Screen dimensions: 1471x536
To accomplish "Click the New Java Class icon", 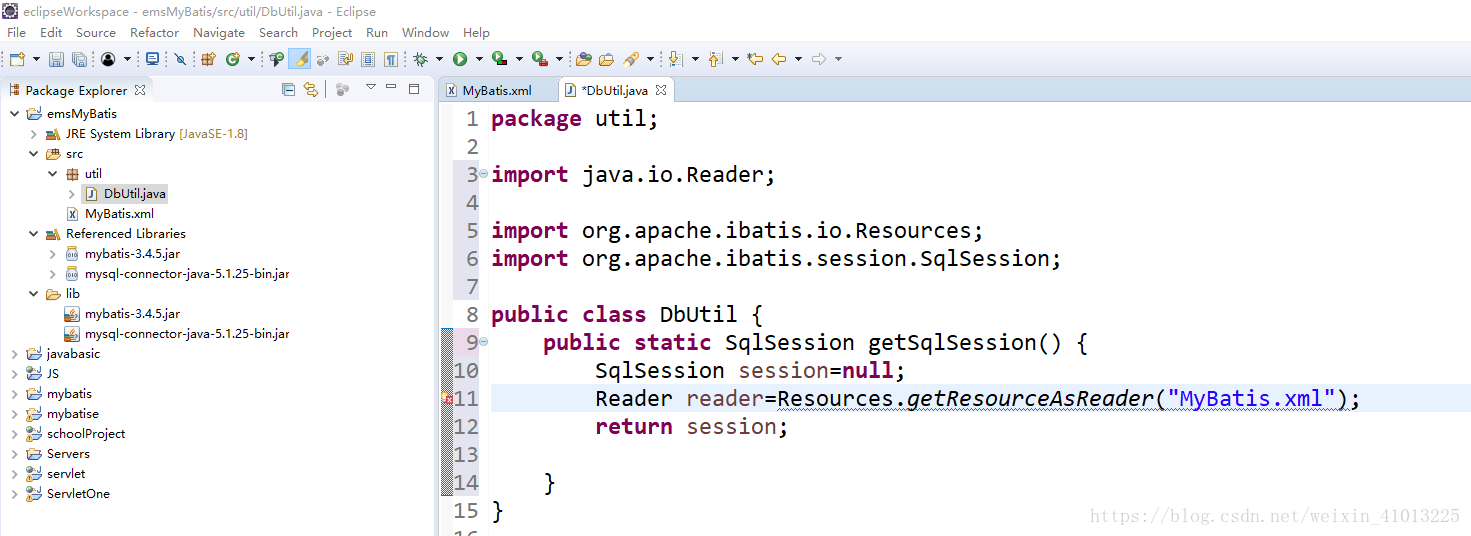I will [233, 59].
